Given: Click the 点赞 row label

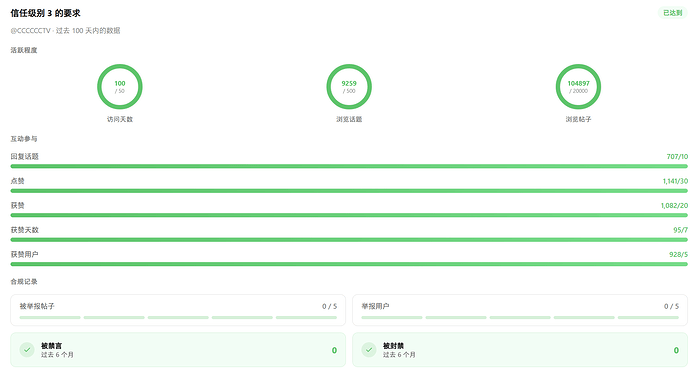Looking at the screenshot, I should click(18, 181).
